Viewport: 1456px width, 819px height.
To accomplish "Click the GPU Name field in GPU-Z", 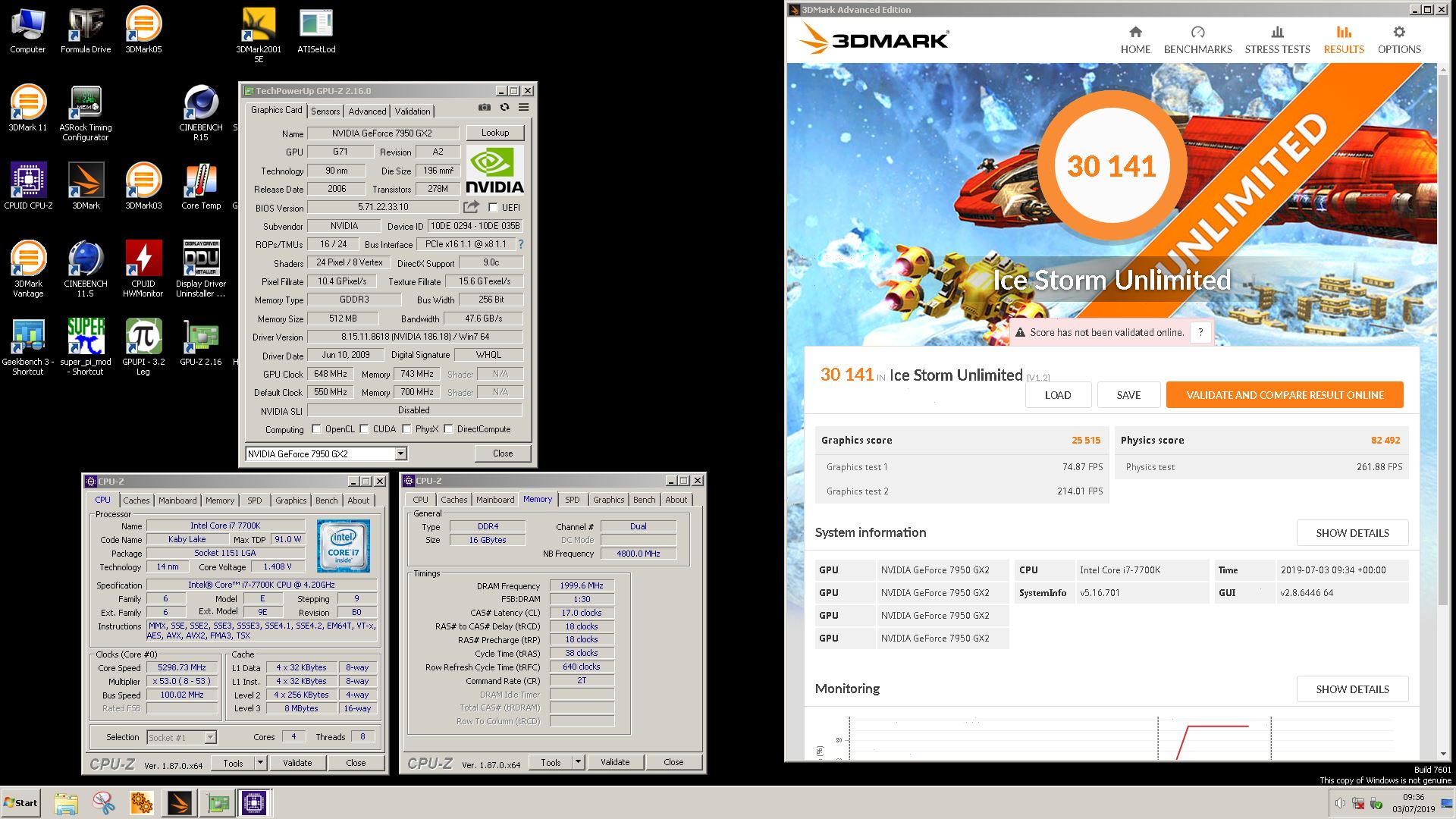I will [x=382, y=133].
